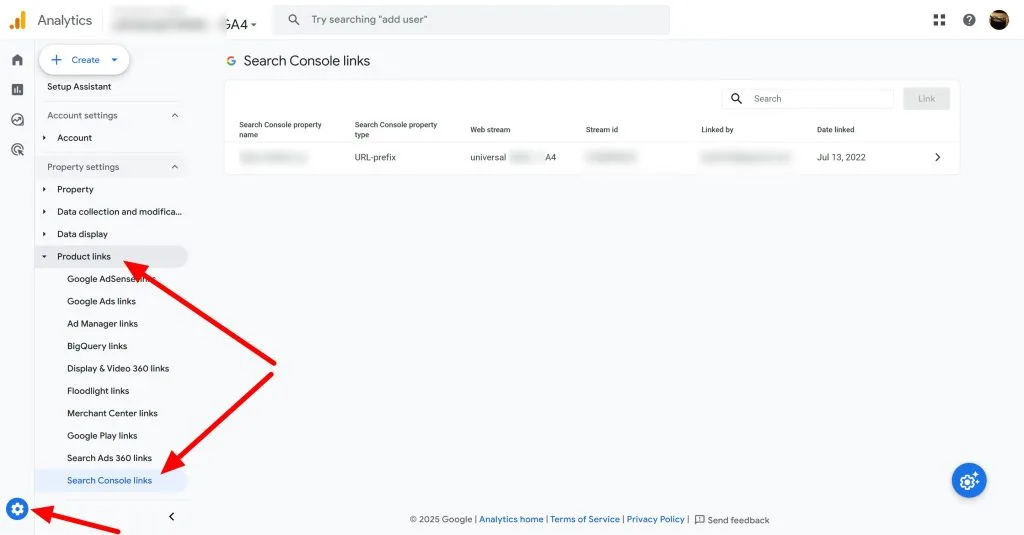Screen dimensions: 1024x535
Task: Focus the table Search field
Action: point(808,99)
